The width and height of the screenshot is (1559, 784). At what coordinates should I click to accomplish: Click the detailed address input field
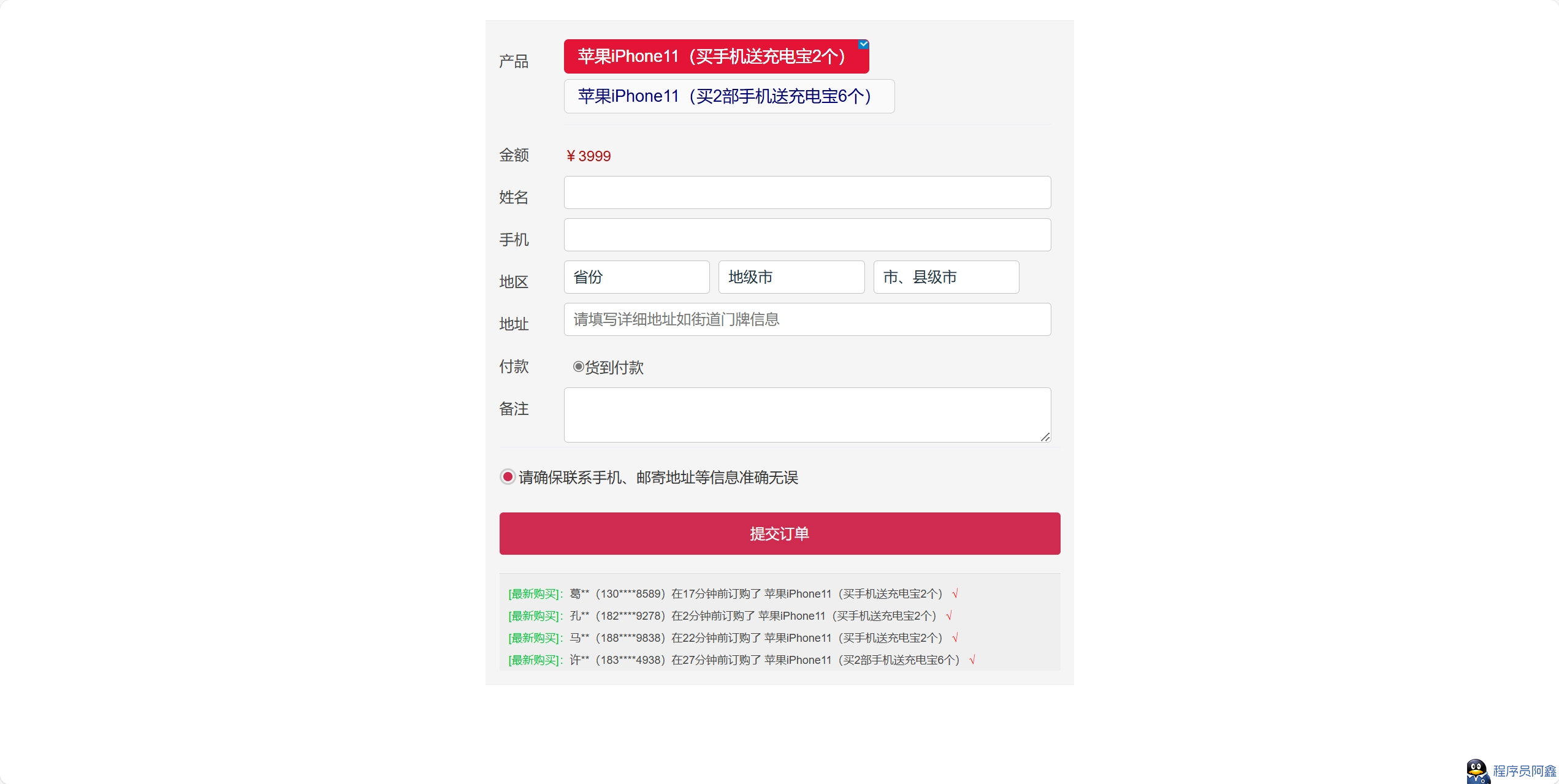pyautogui.click(x=807, y=319)
